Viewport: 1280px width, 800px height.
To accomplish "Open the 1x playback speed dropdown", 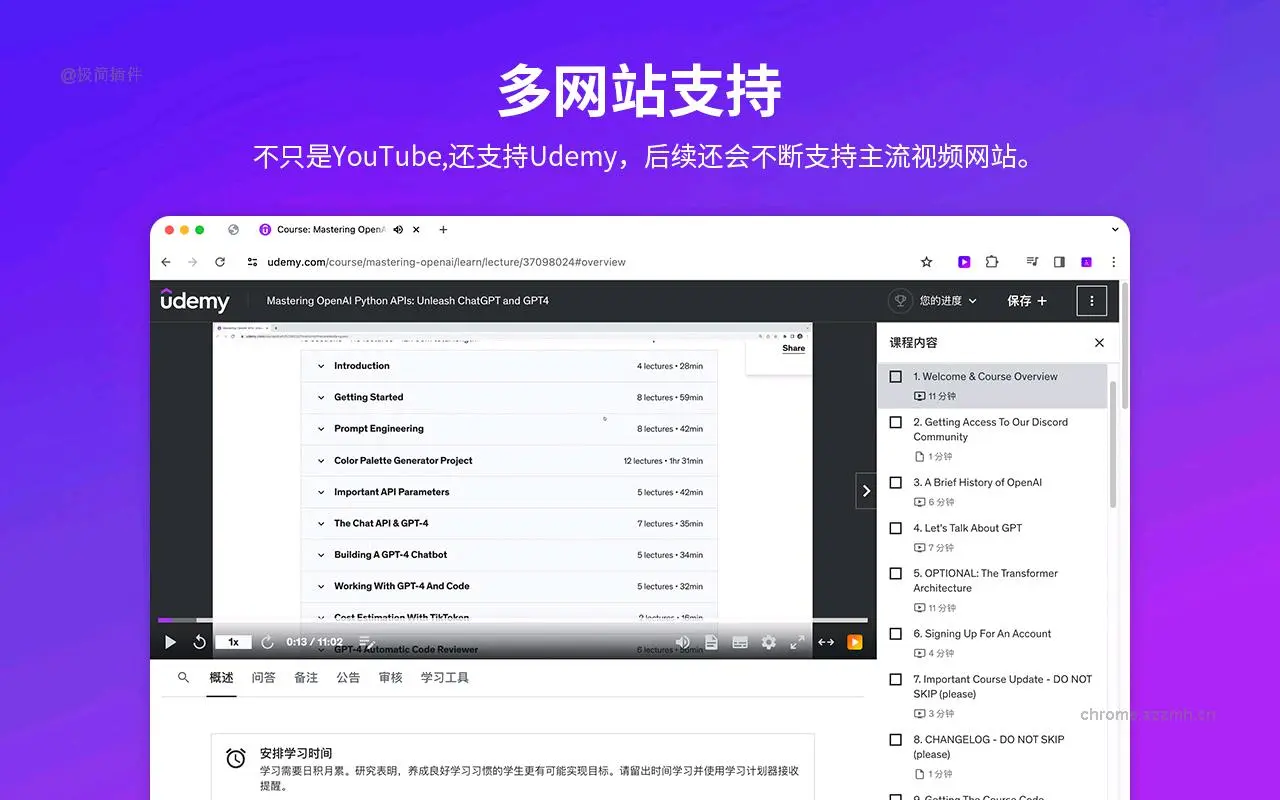I will (232, 642).
